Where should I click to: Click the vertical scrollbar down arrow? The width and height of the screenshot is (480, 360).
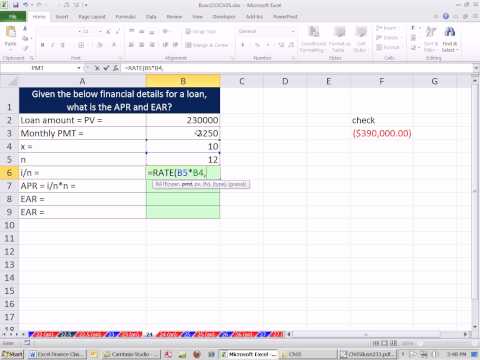pos(475,327)
